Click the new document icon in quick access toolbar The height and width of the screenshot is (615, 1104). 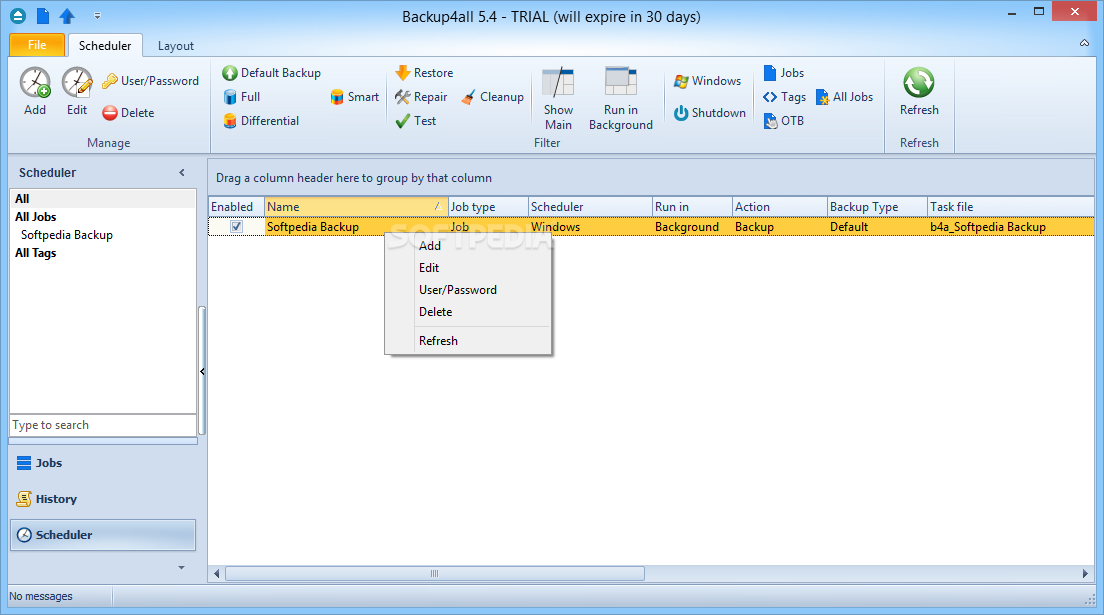(x=43, y=15)
